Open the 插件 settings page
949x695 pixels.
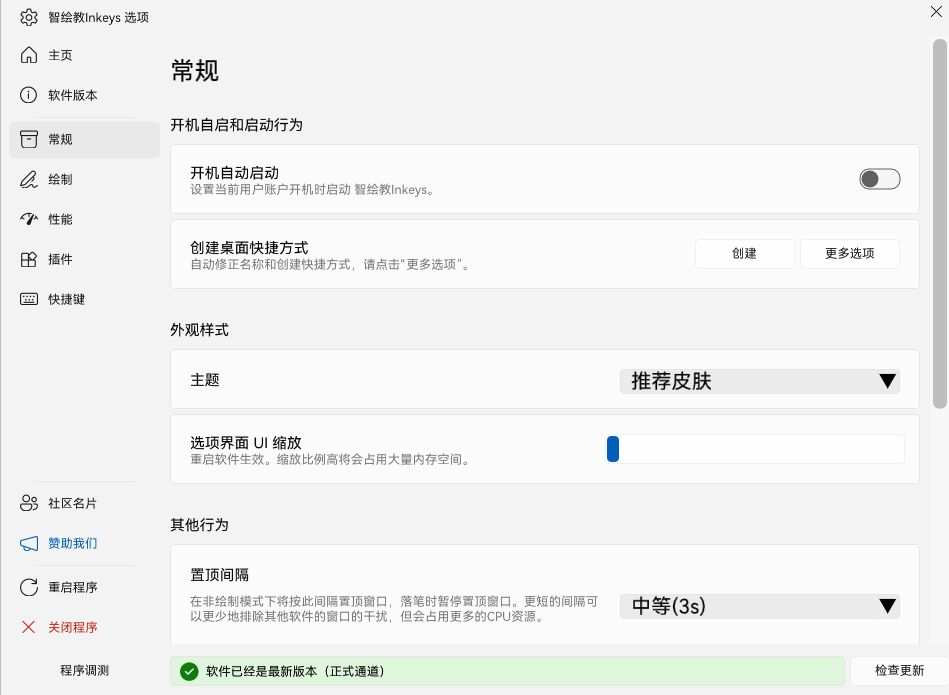[x=85, y=259]
